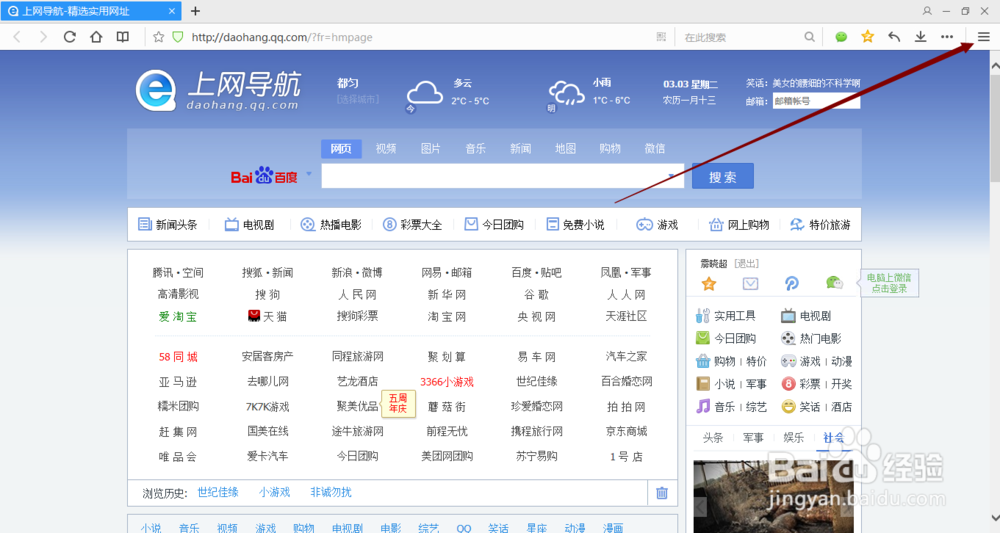Click 电脑上微信 点击登录 tooltip
1000x533 pixels.
(889, 283)
